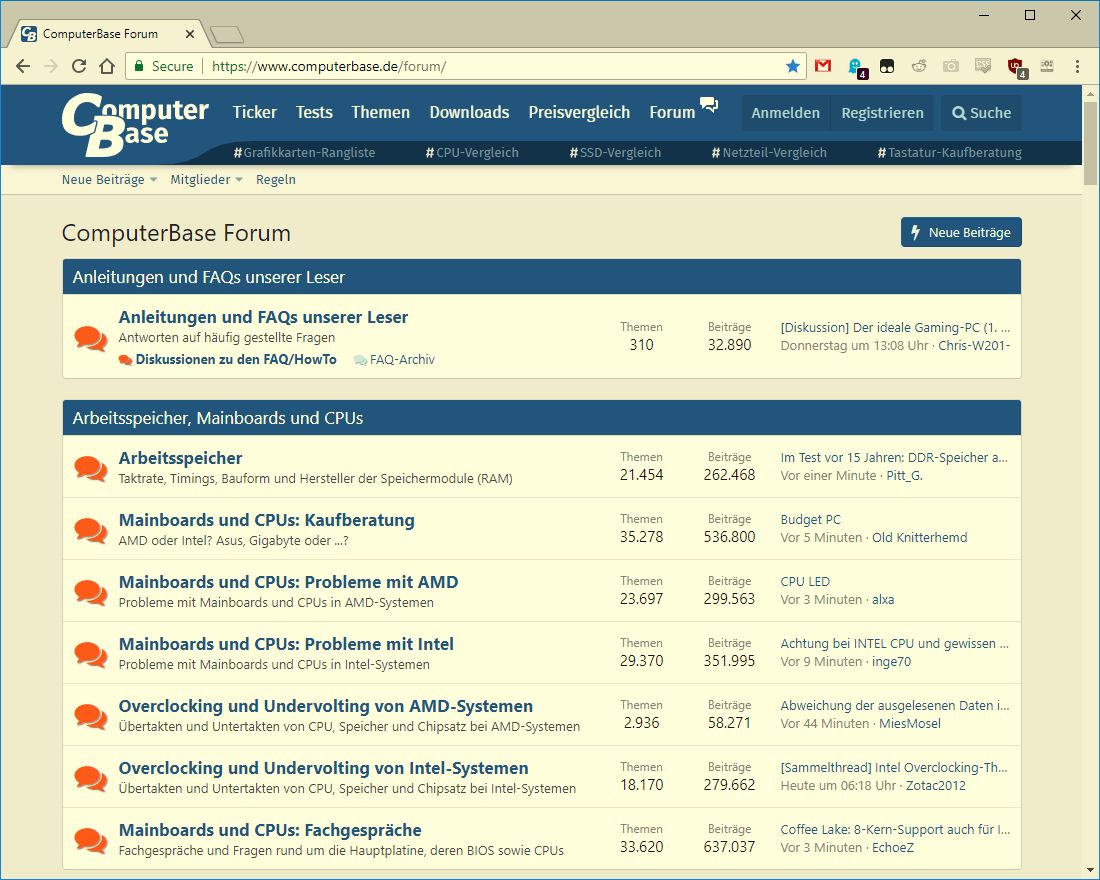This screenshot has height=880, width=1100.
Task: Click the Registrieren button
Action: pos(883,113)
